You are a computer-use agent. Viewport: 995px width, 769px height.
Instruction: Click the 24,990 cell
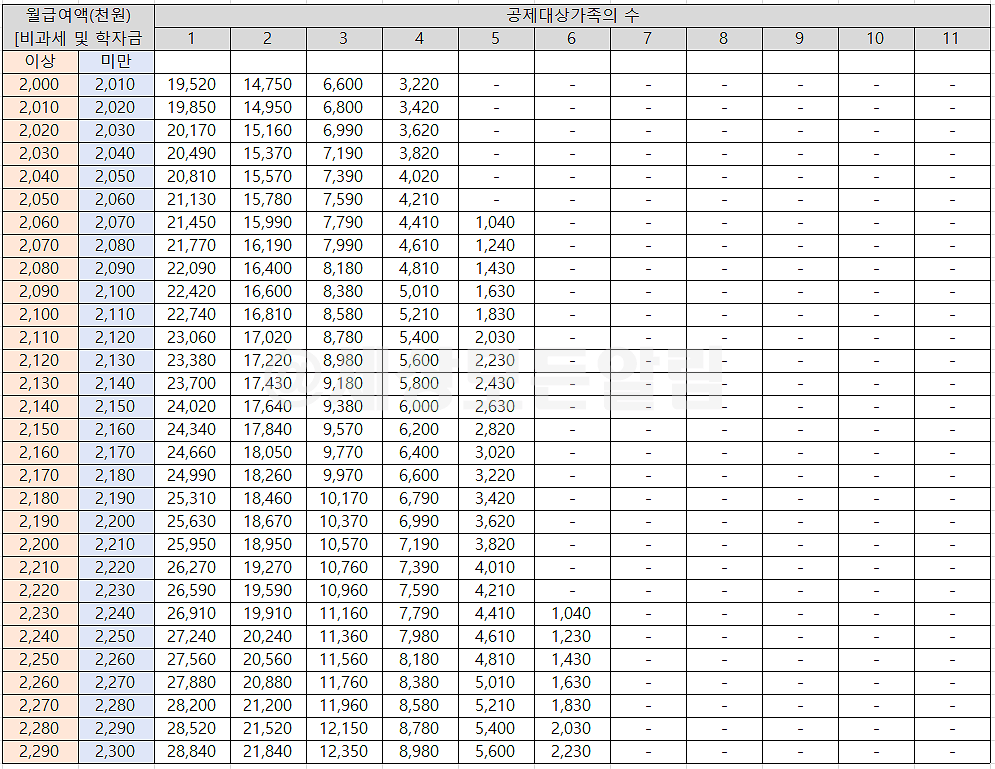pyautogui.click(x=192, y=476)
